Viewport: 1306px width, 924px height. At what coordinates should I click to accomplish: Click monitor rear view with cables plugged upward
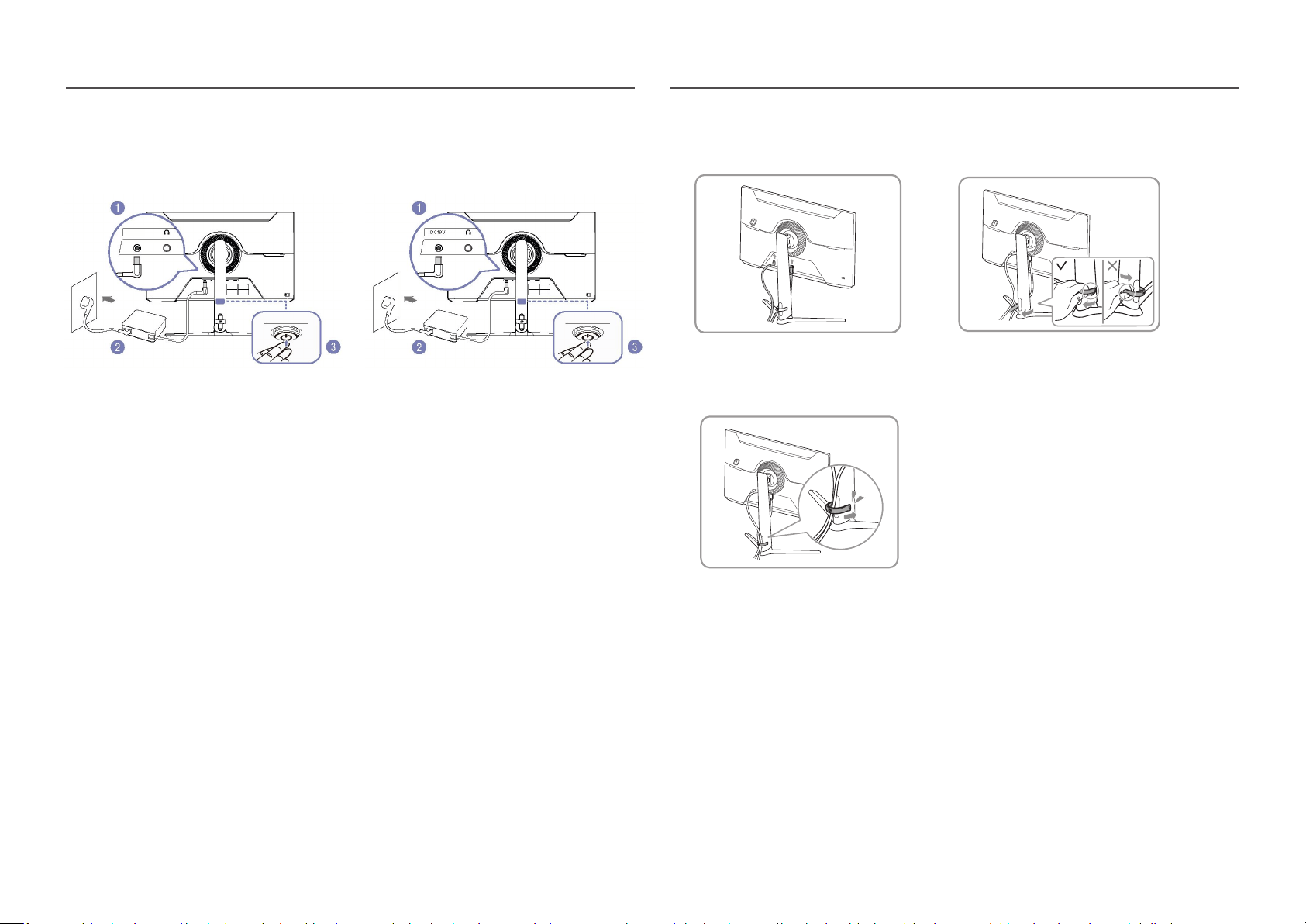coord(798,253)
